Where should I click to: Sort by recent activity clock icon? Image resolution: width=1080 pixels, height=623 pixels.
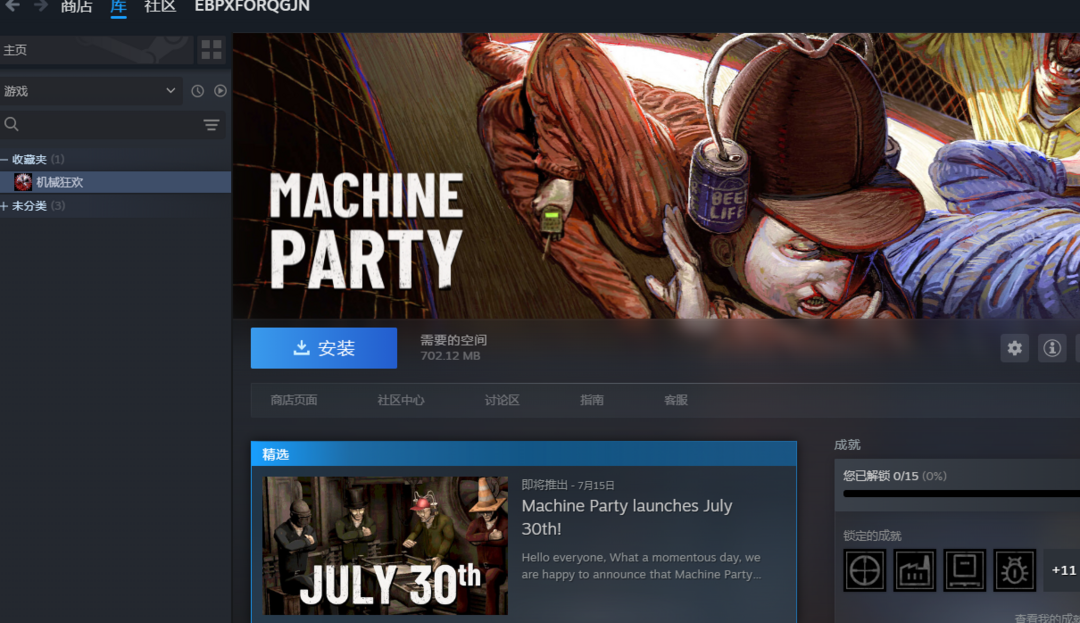(x=198, y=91)
